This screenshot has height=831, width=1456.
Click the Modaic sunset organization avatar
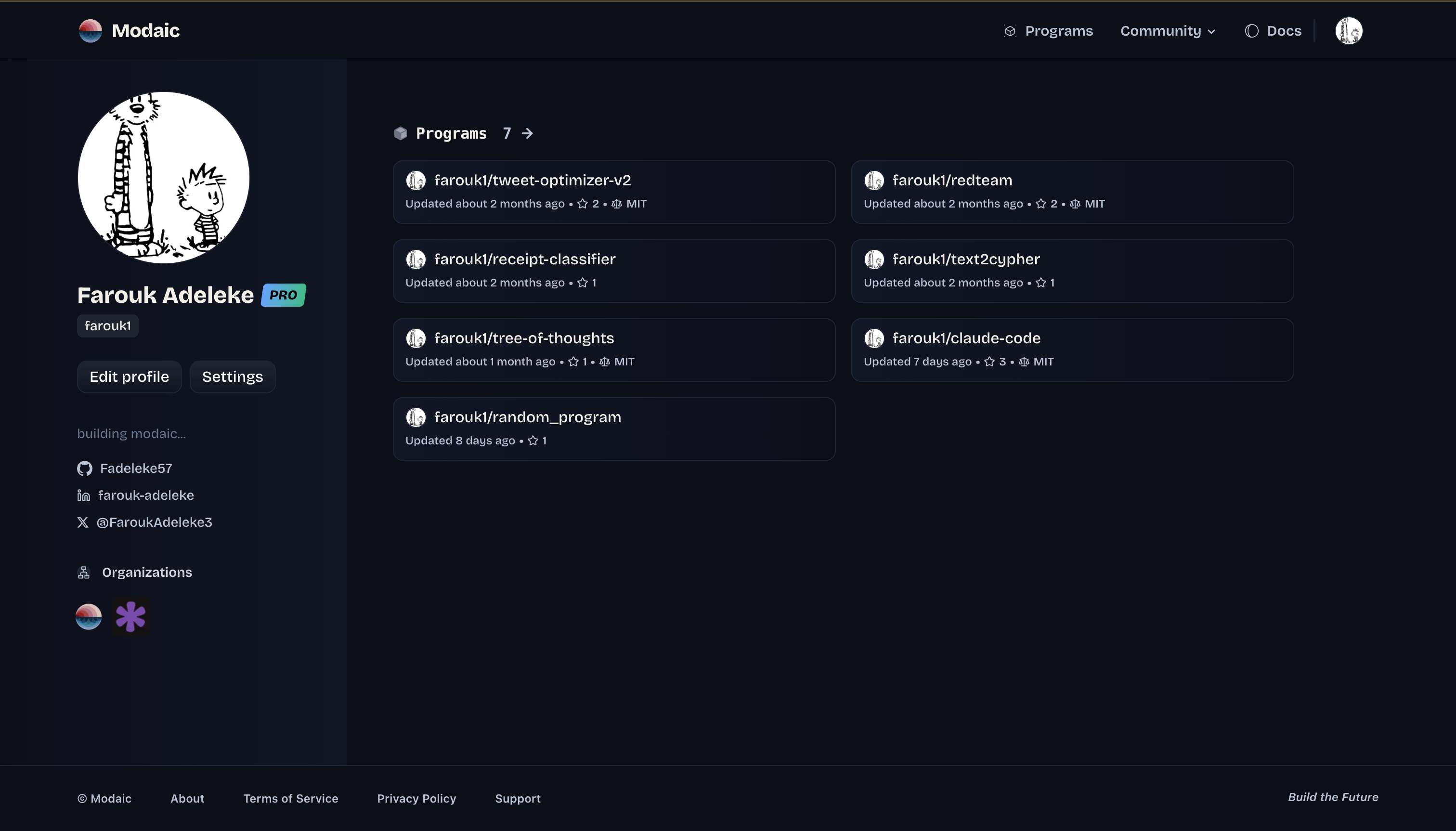click(89, 616)
